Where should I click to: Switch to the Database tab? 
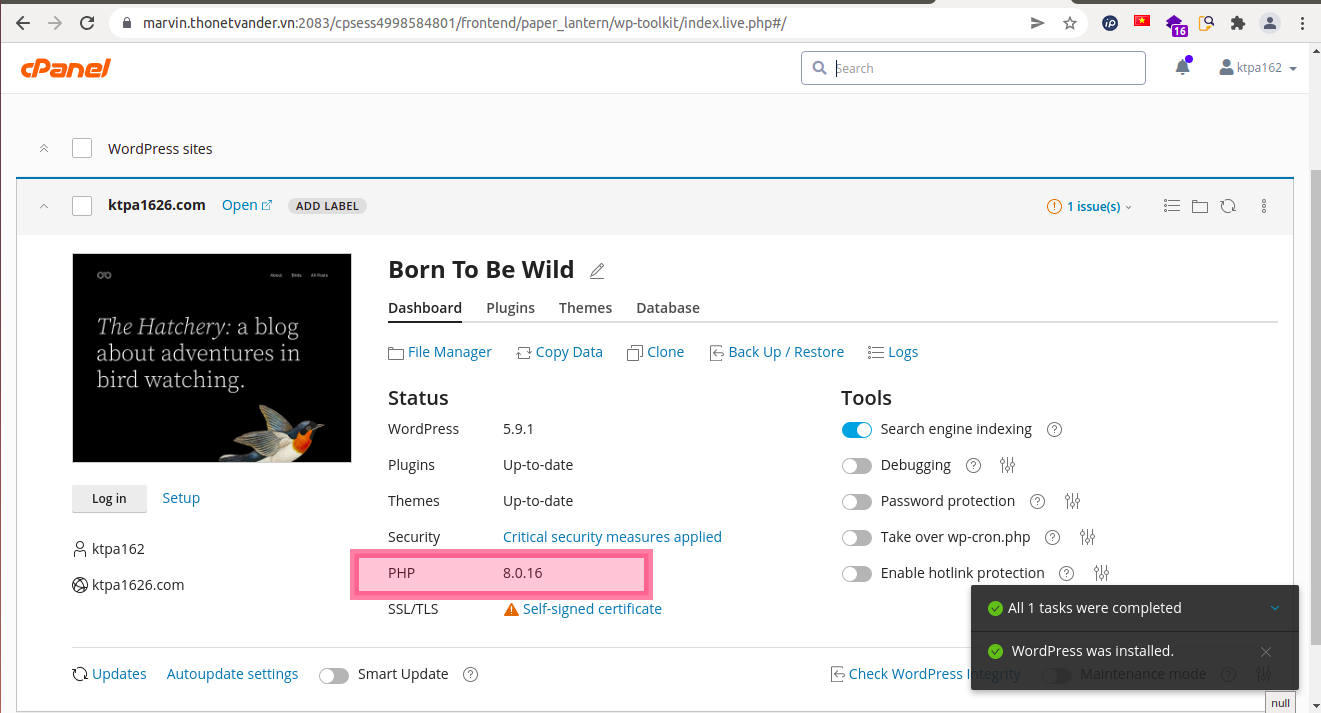pos(668,308)
